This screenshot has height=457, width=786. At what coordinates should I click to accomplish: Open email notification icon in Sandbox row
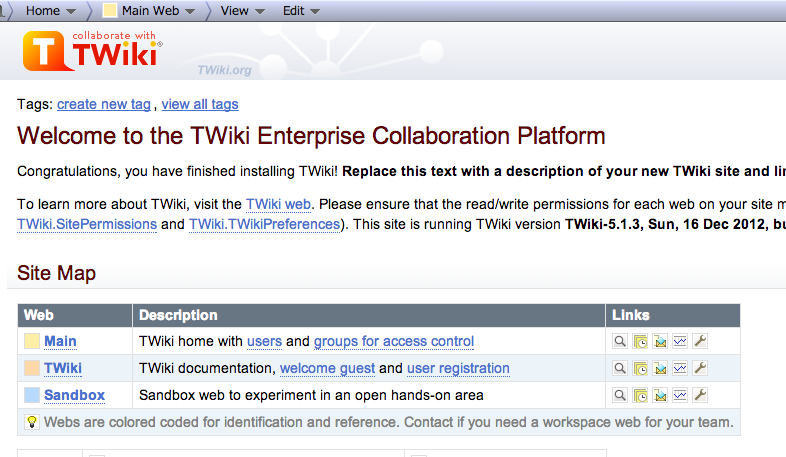coord(660,395)
